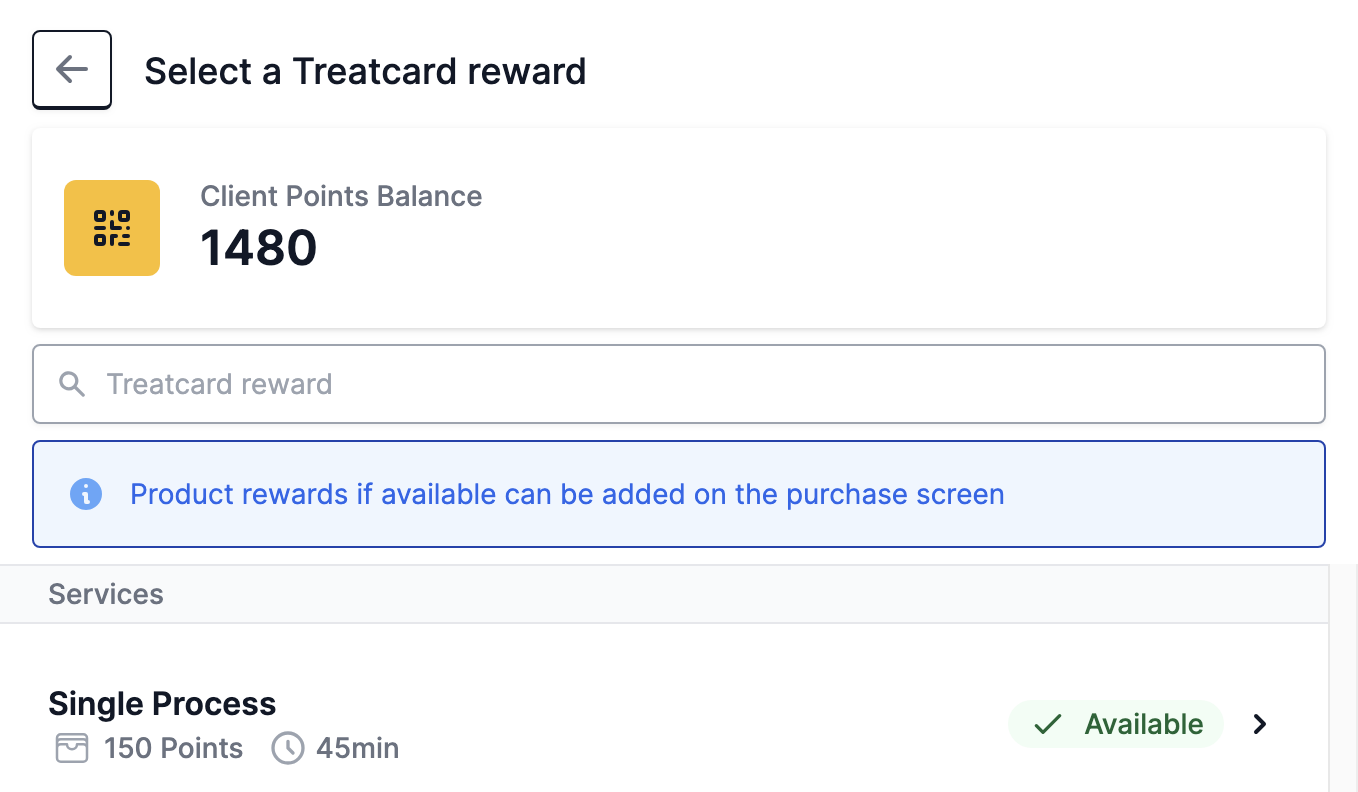The height and width of the screenshot is (792, 1358).
Task: Click the Client Points Balance card
Action: (679, 228)
